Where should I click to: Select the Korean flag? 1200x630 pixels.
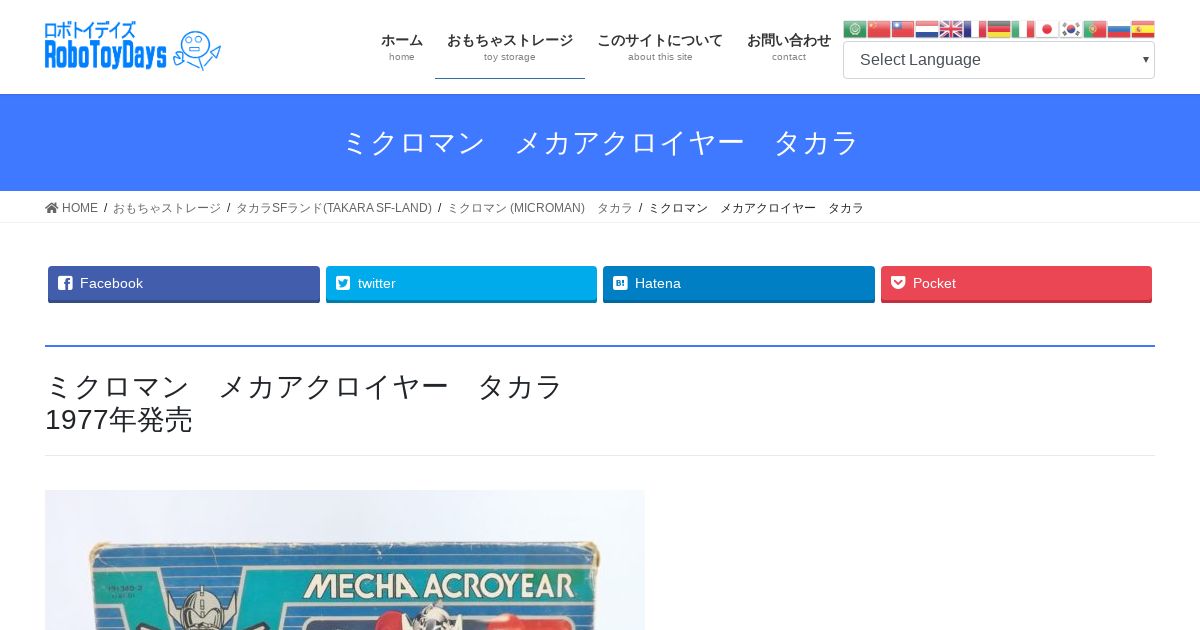coord(1071,29)
